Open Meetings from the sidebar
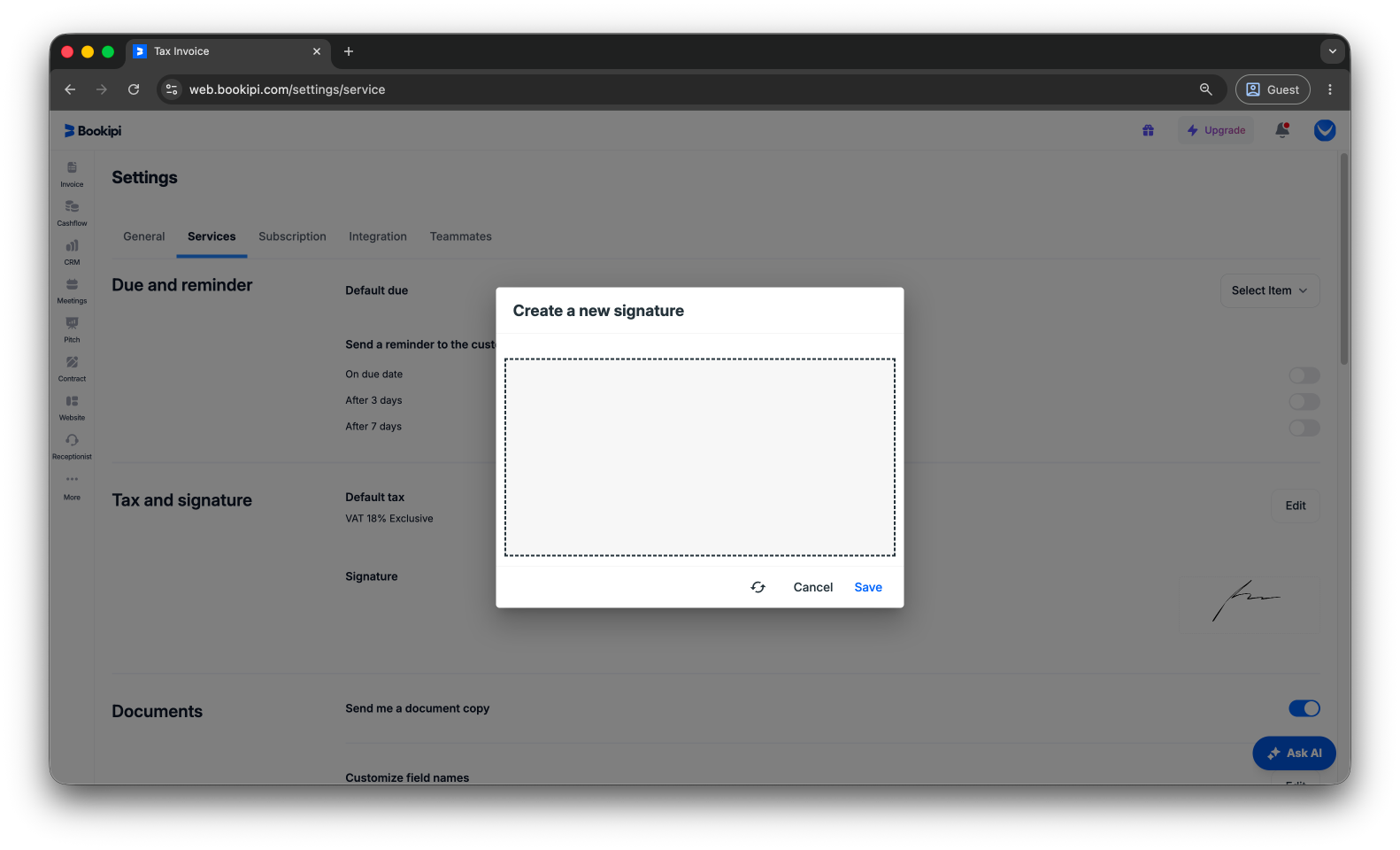The image size is (1400, 850). (x=72, y=291)
